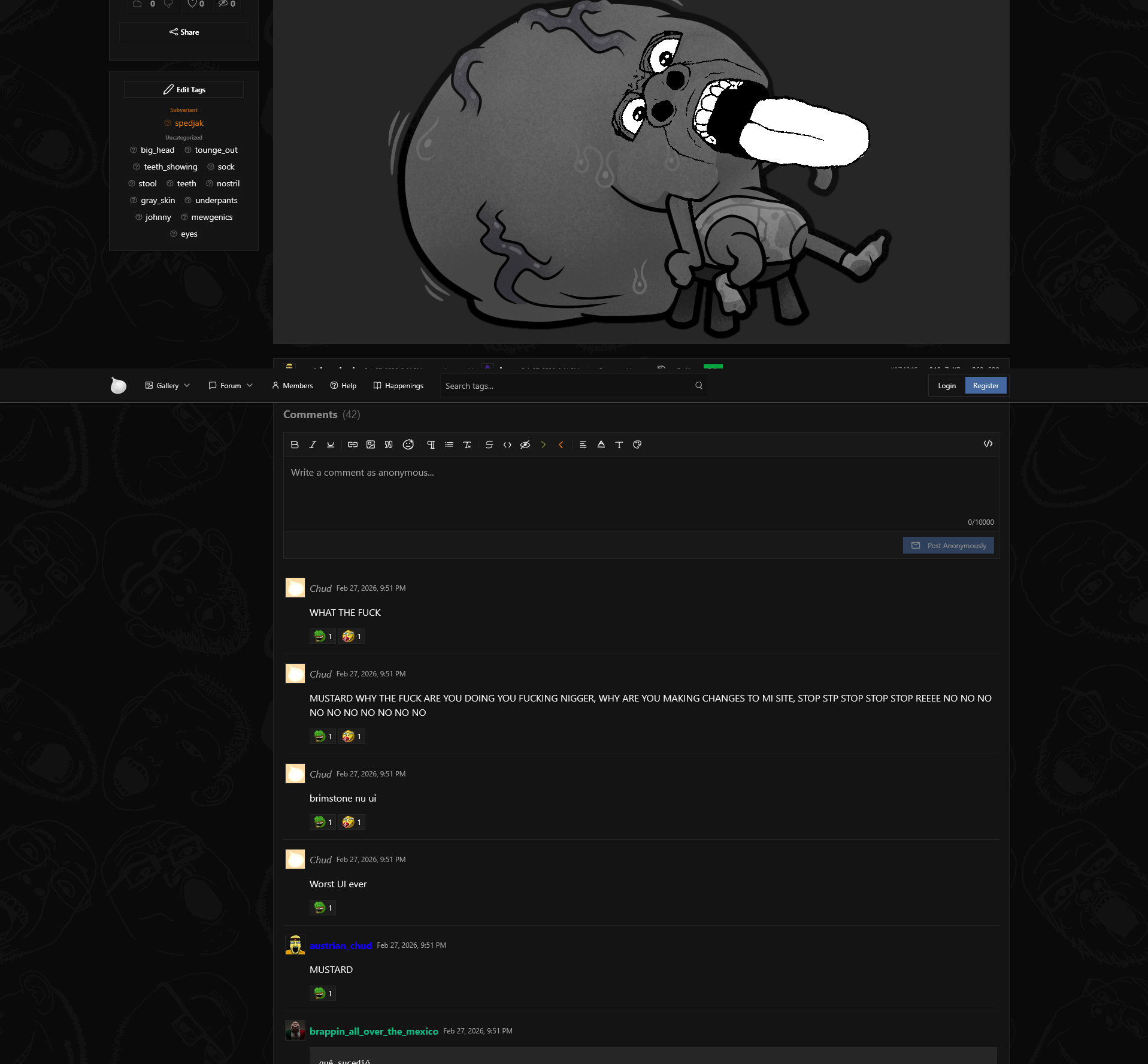Open the font size T icon

619,445
